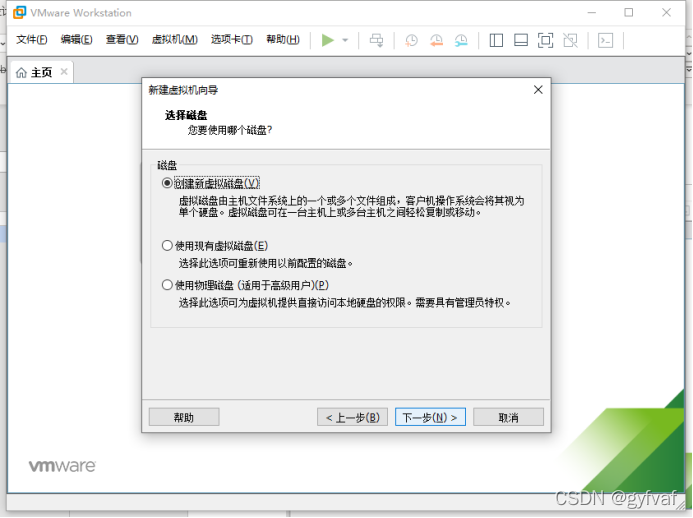Click the 您要使用哪个磁盘? subtitle text
Image resolution: width=693 pixels, height=518 pixels.
click(230, 130)
